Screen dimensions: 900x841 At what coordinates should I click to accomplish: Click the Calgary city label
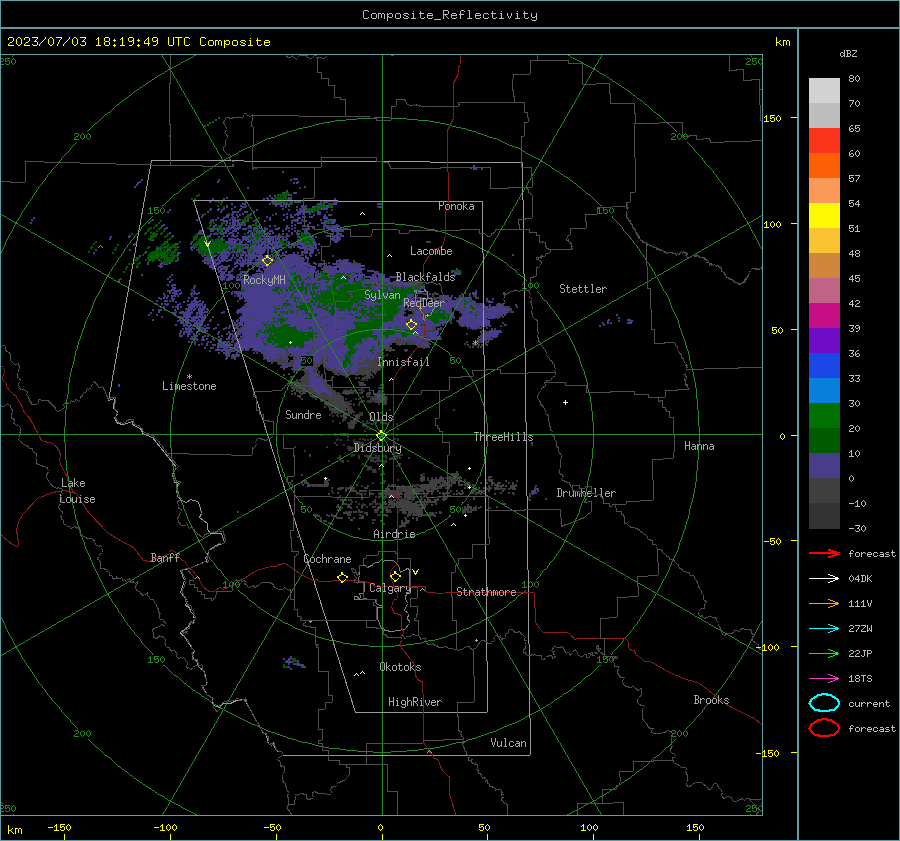(x=390, y=588)
